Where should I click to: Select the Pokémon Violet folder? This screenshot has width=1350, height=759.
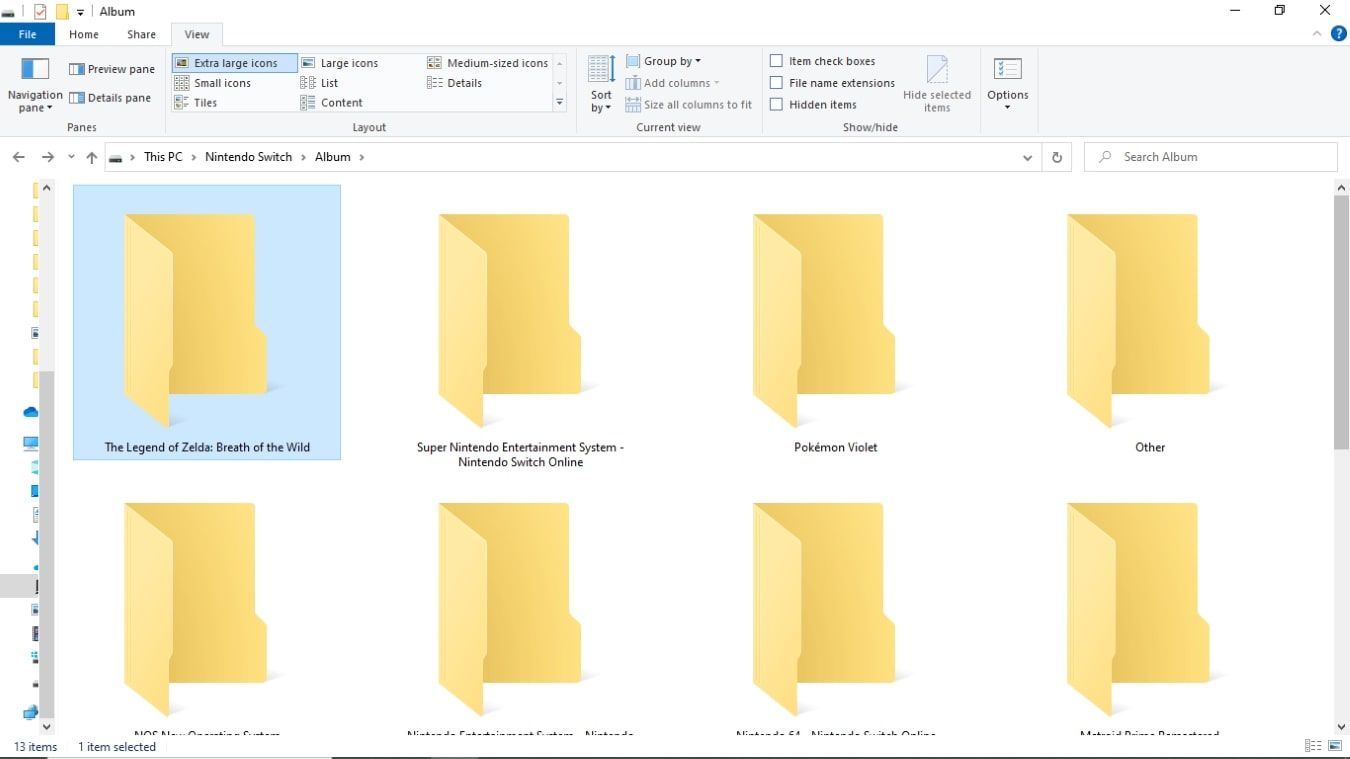[x=835, y=322]
